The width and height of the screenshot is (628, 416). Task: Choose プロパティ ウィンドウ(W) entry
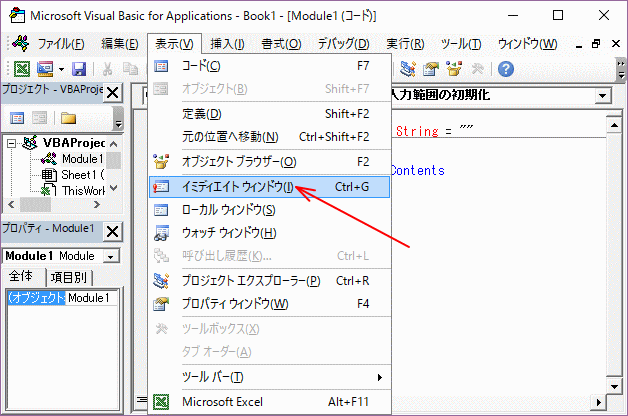click(x=269, y=304)
